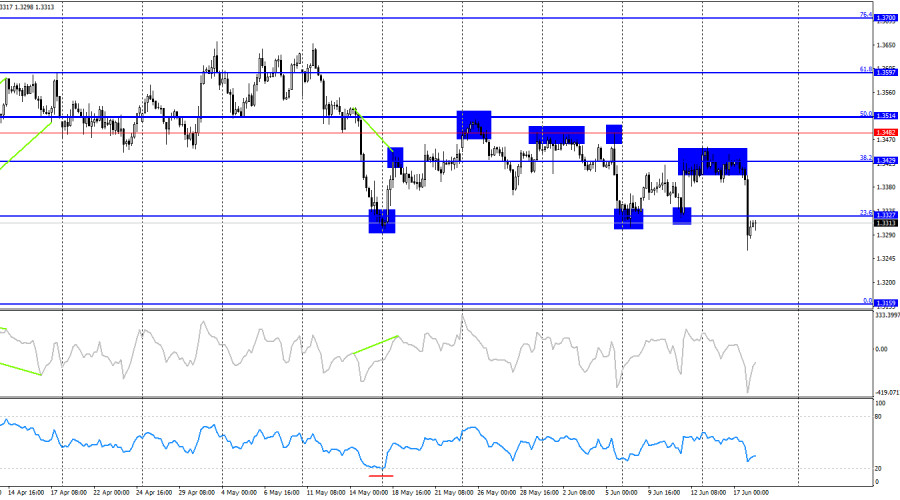Select the 38.2 Fibonacci level label
Viewport: 900px width, 500px height.
(866, 158)
